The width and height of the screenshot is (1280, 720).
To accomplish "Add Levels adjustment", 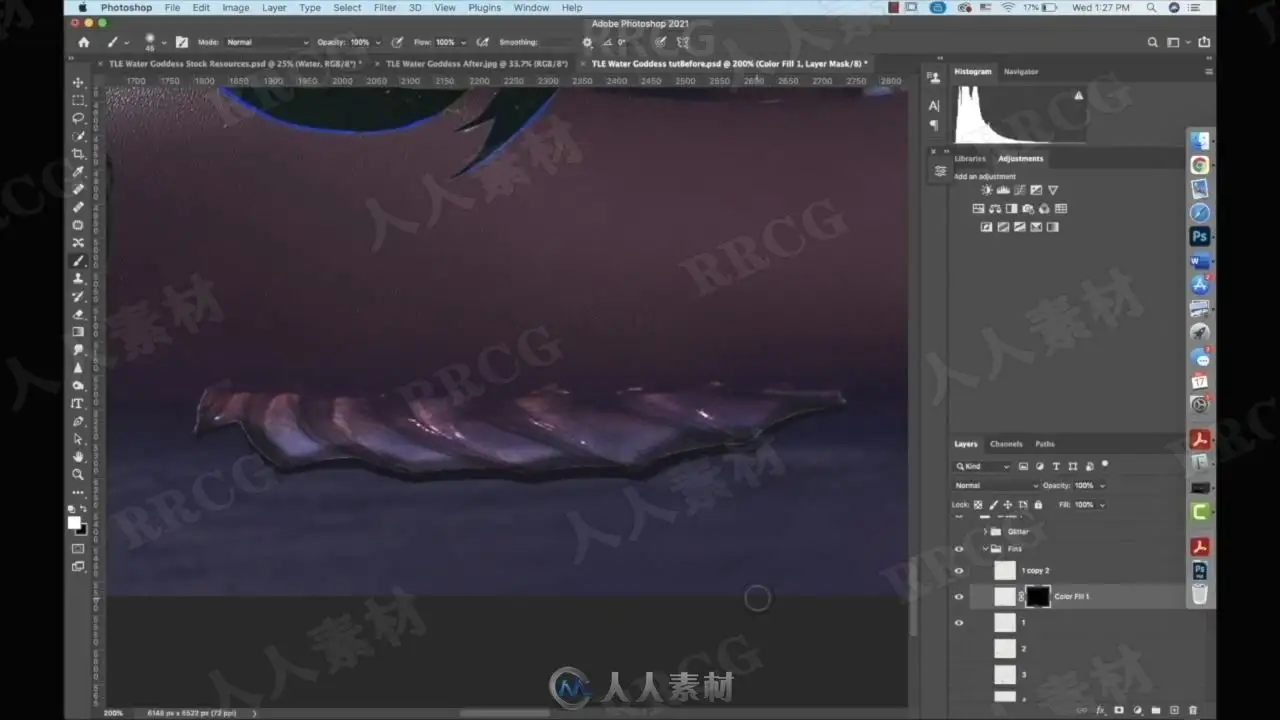I will click(x=1004, y=190).
